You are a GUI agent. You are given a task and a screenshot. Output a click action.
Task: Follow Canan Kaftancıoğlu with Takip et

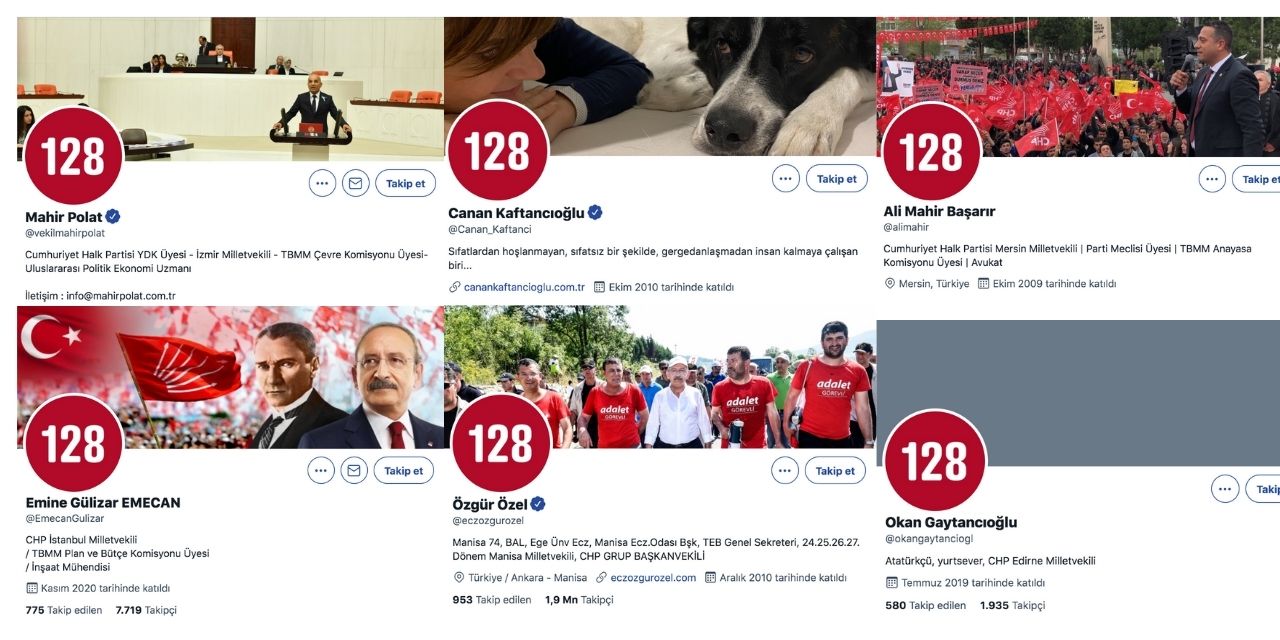pyautogui.click(x=837, y=179)
